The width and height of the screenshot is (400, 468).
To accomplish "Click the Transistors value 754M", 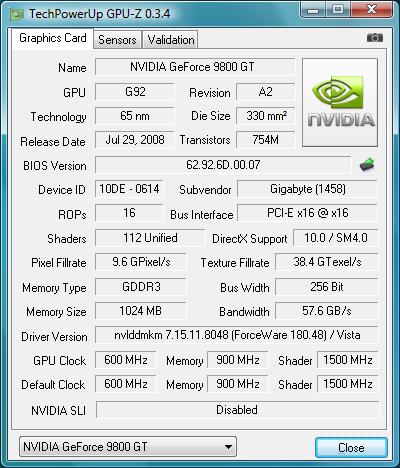I will [266, 140].
